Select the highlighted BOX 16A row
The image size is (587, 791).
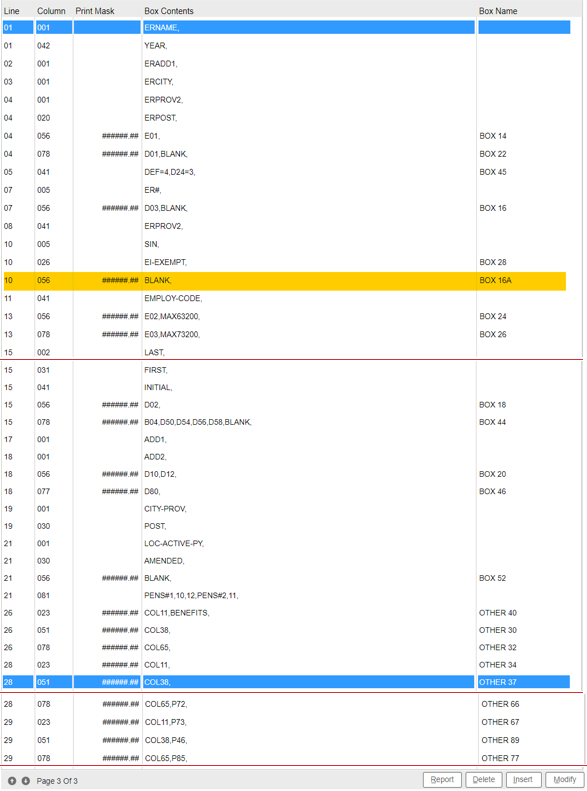pos(284,280)
